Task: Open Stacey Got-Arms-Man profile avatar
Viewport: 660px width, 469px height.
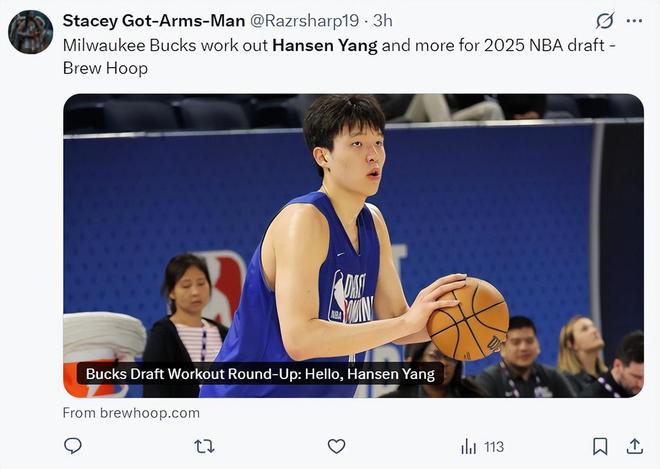Action: pos(31,32)
